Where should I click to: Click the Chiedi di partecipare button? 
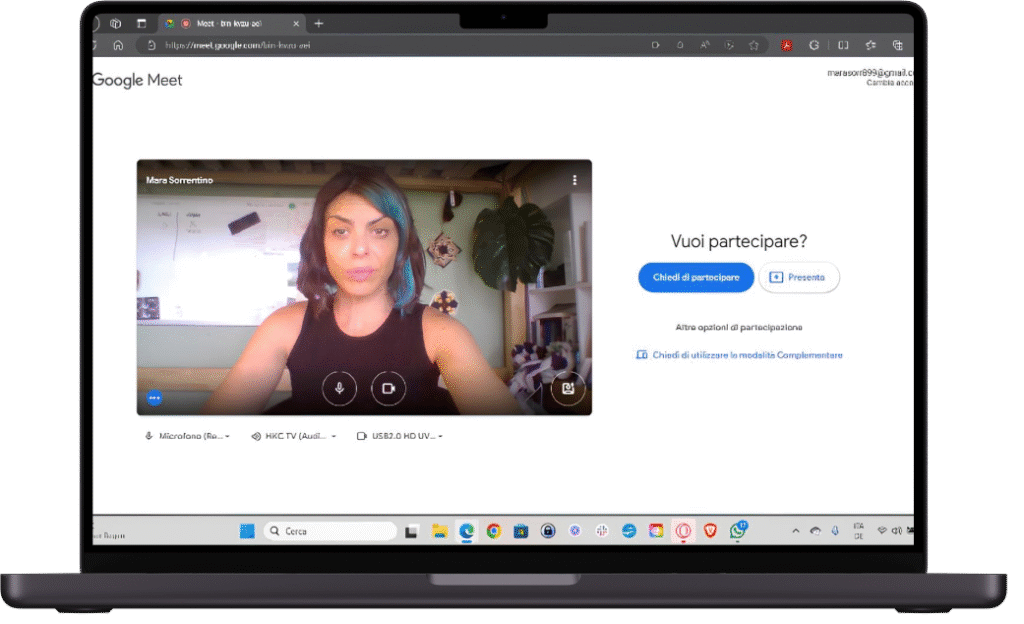coord(696,277)
